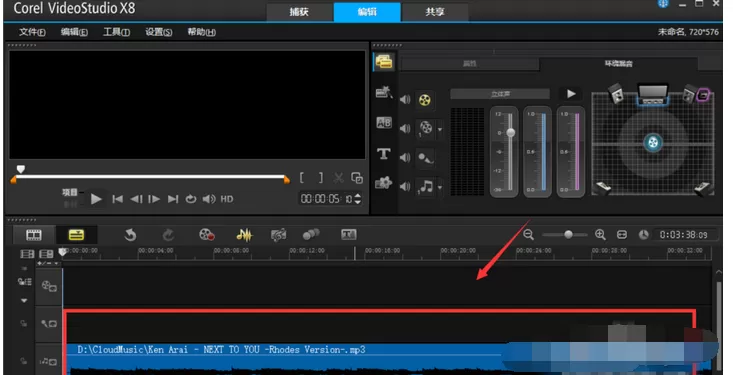Open the Graphic/Filter library gear icon
The width and height of the screenshot is (733, 375).
pyautogui.click(x=383, y=183)
